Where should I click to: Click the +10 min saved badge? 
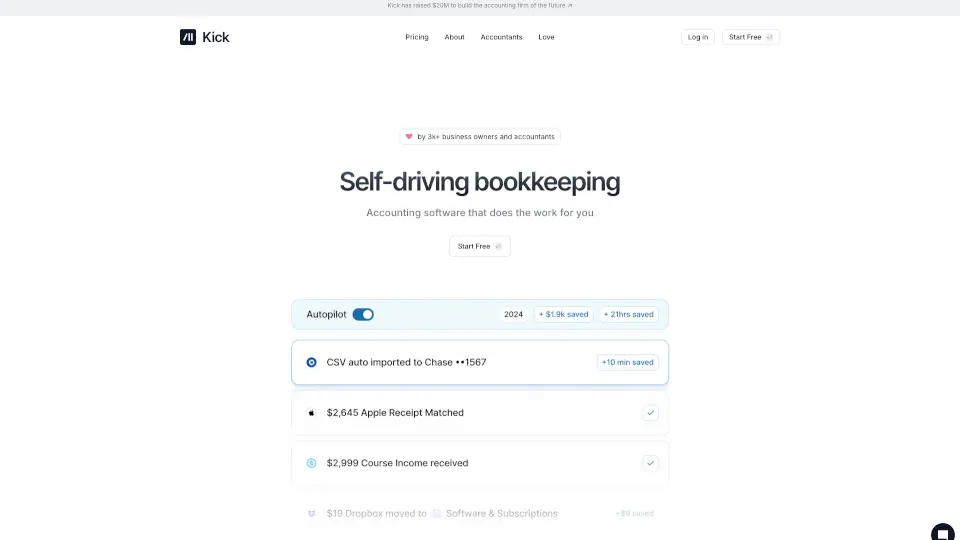point(628,362)
